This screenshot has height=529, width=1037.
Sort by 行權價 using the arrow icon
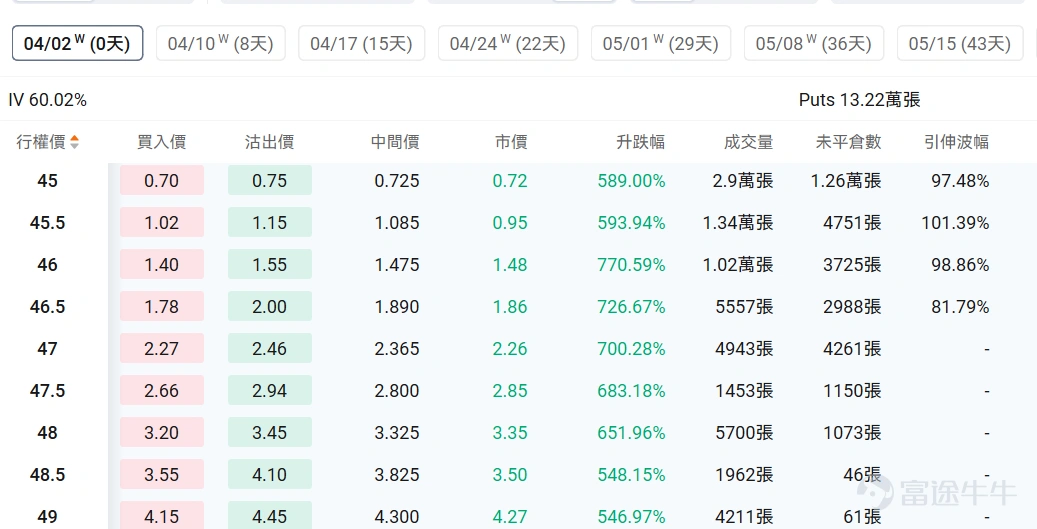[x=74, y=142]
